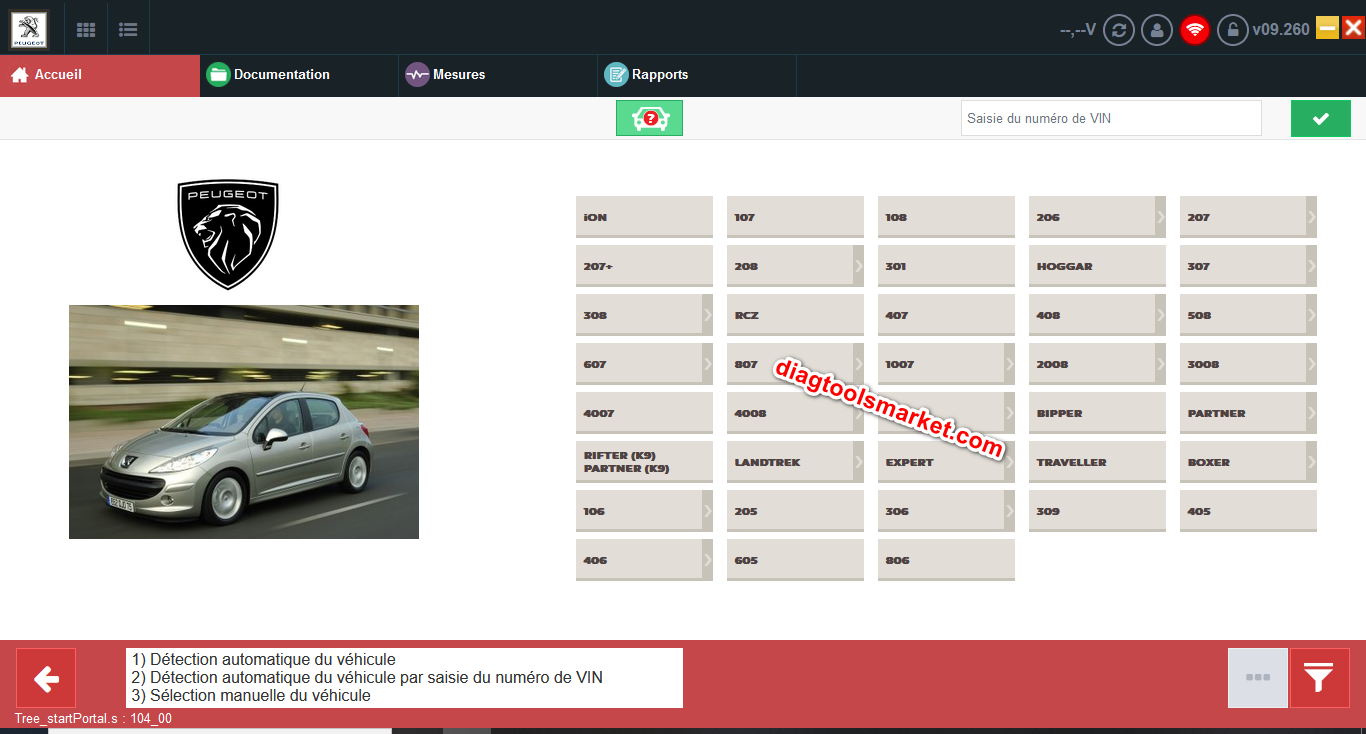Image resolution: width=1366 pixels, height=734 pixels.
Task: Go back using the left arrow button
Action: point(46,678)
